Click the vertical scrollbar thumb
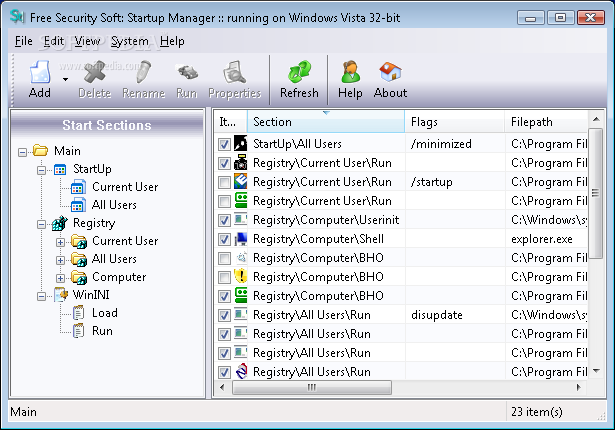This screenshot has width=615, height=430. (x=596, y=193)
